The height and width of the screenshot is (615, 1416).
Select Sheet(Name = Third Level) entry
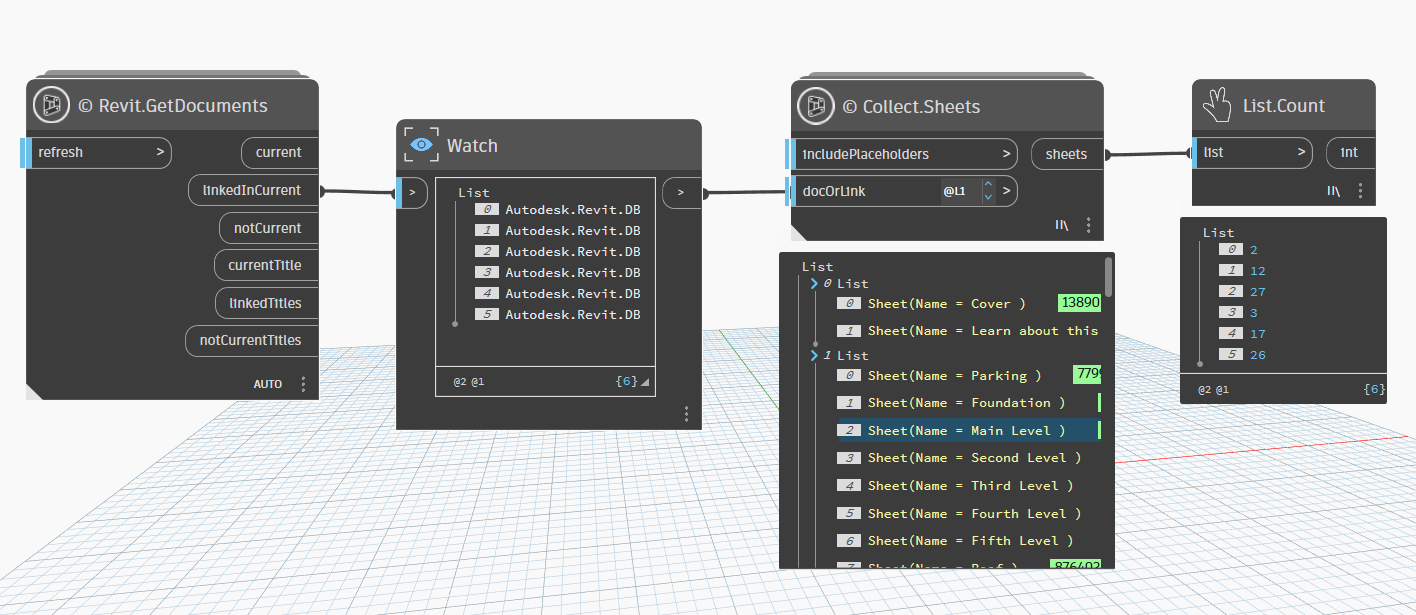coord(970,485)
